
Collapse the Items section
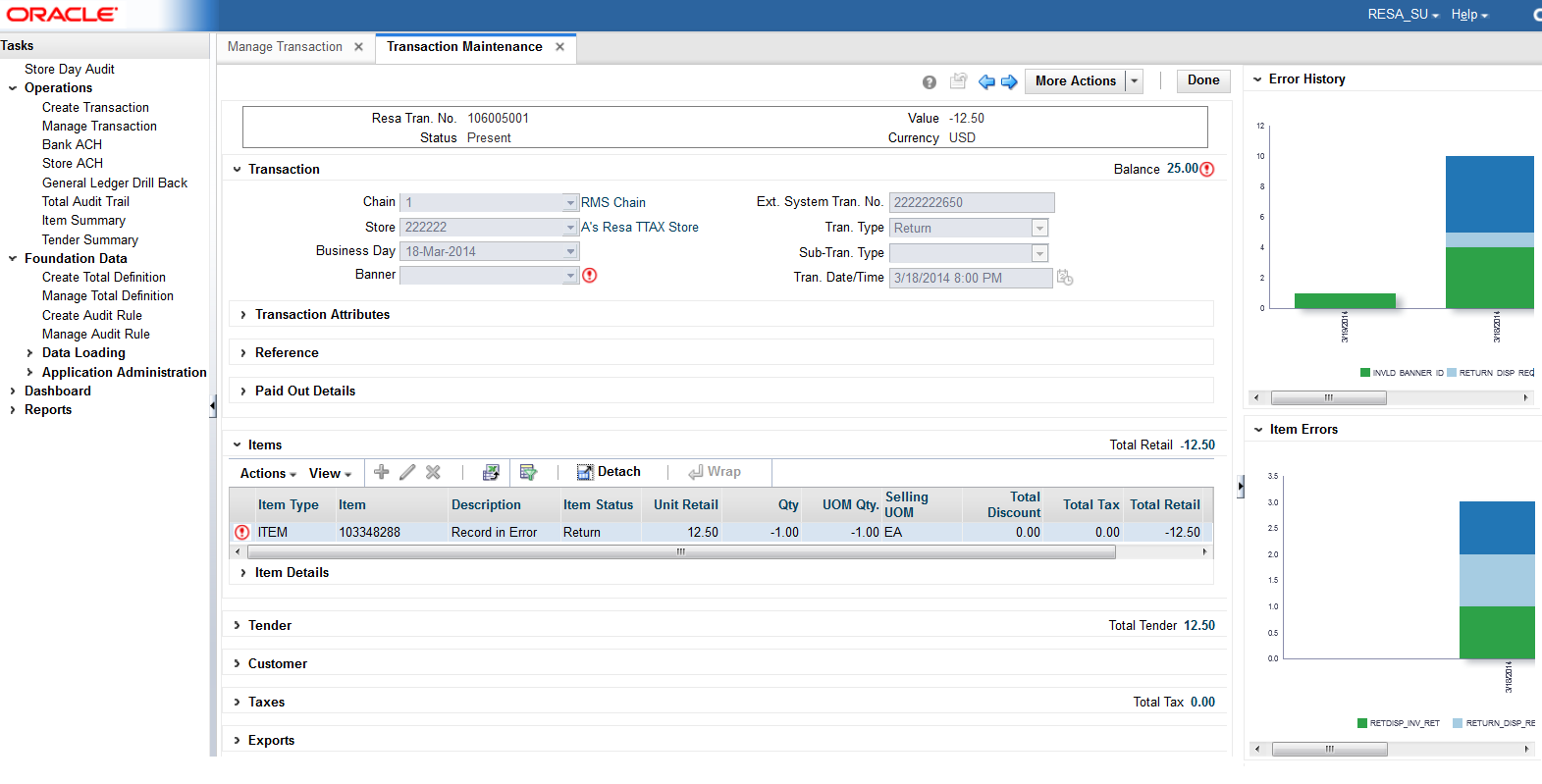(x=237, y=445)
